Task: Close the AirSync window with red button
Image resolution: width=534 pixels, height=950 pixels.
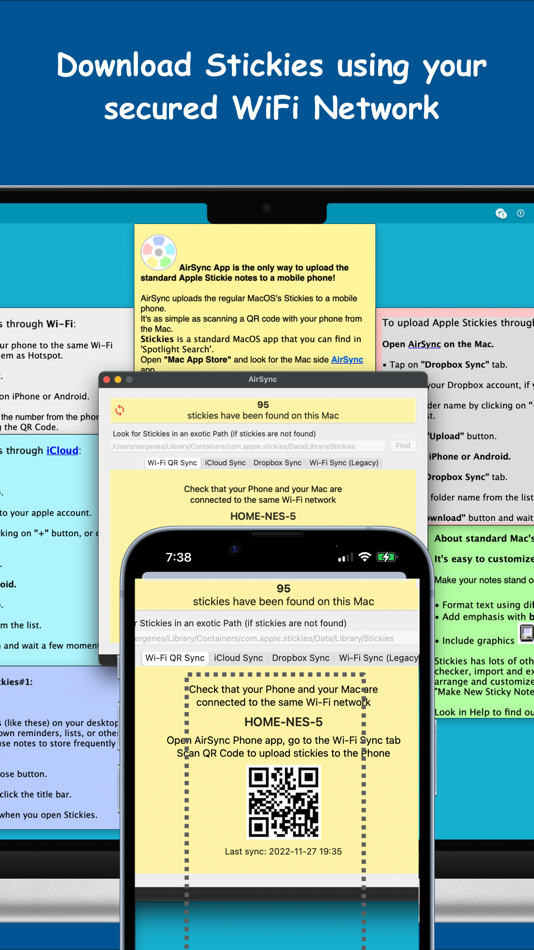Action: [x=107, y=380]
